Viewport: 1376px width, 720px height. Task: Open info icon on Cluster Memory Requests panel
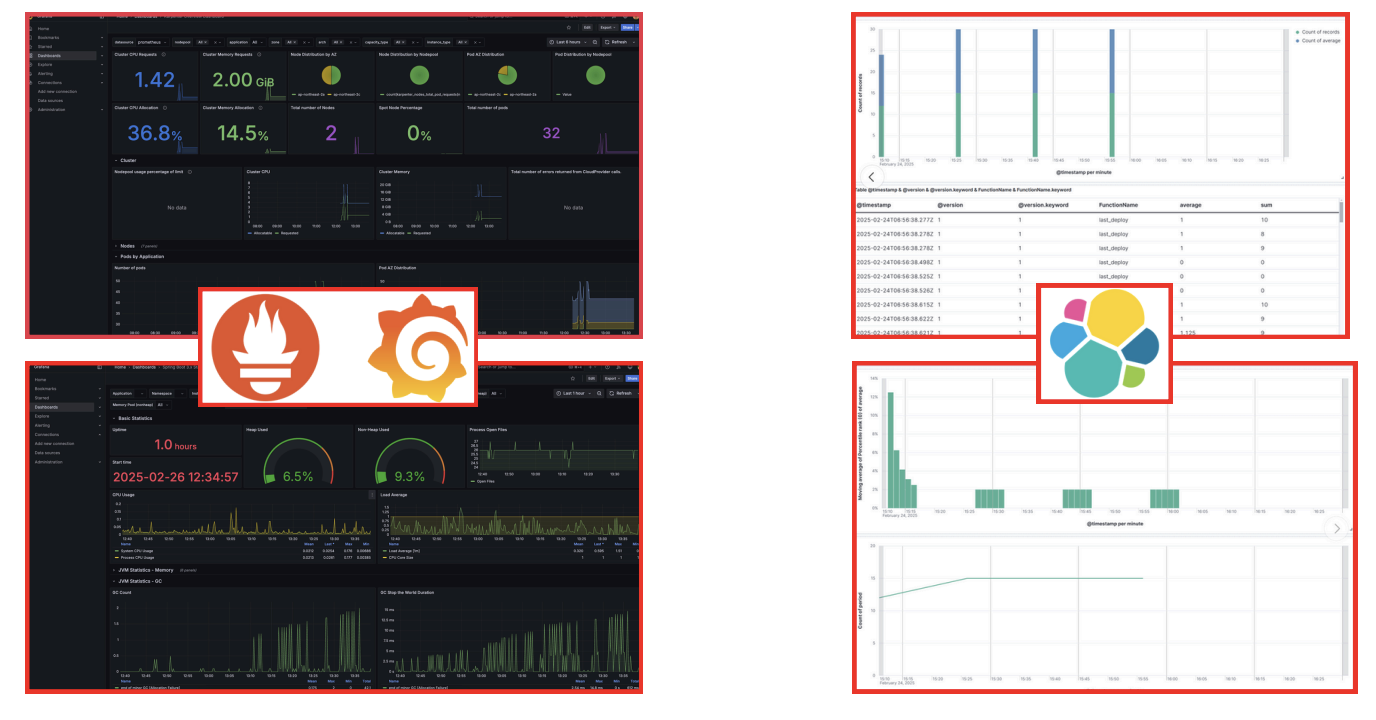[x=259, y=54]
